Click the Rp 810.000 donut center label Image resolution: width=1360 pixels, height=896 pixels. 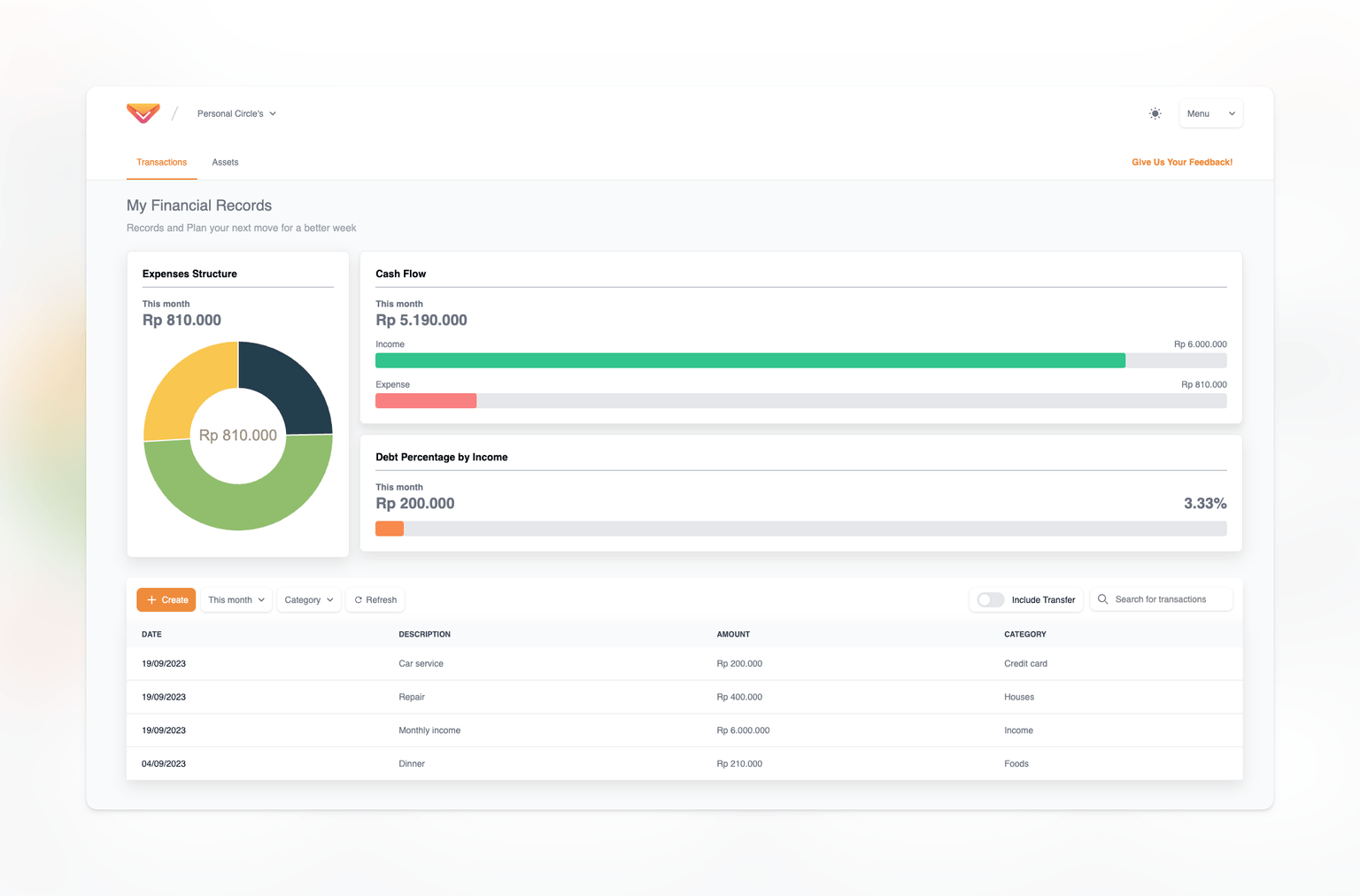[238, 436]
